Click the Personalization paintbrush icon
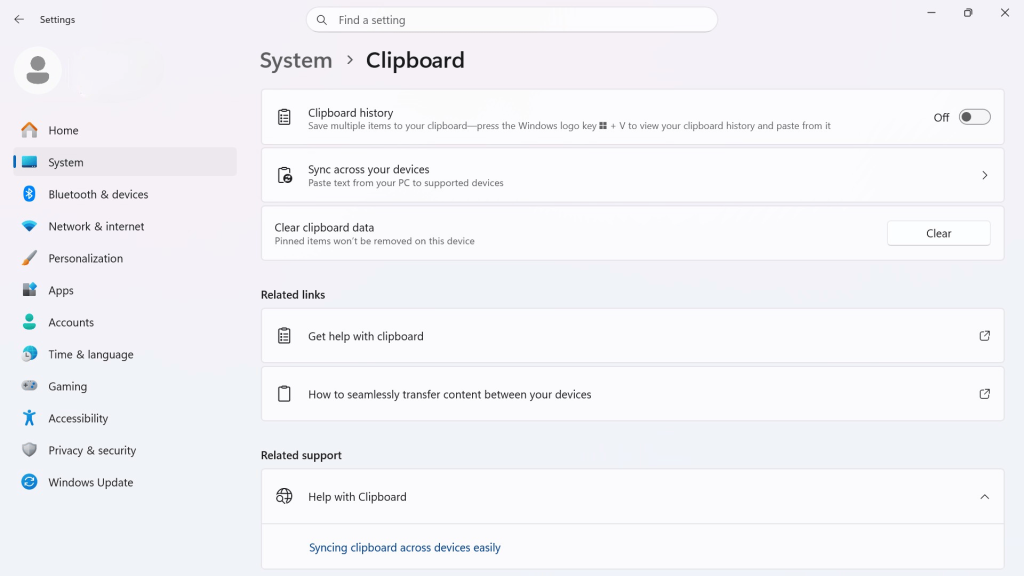 point(29,258)
